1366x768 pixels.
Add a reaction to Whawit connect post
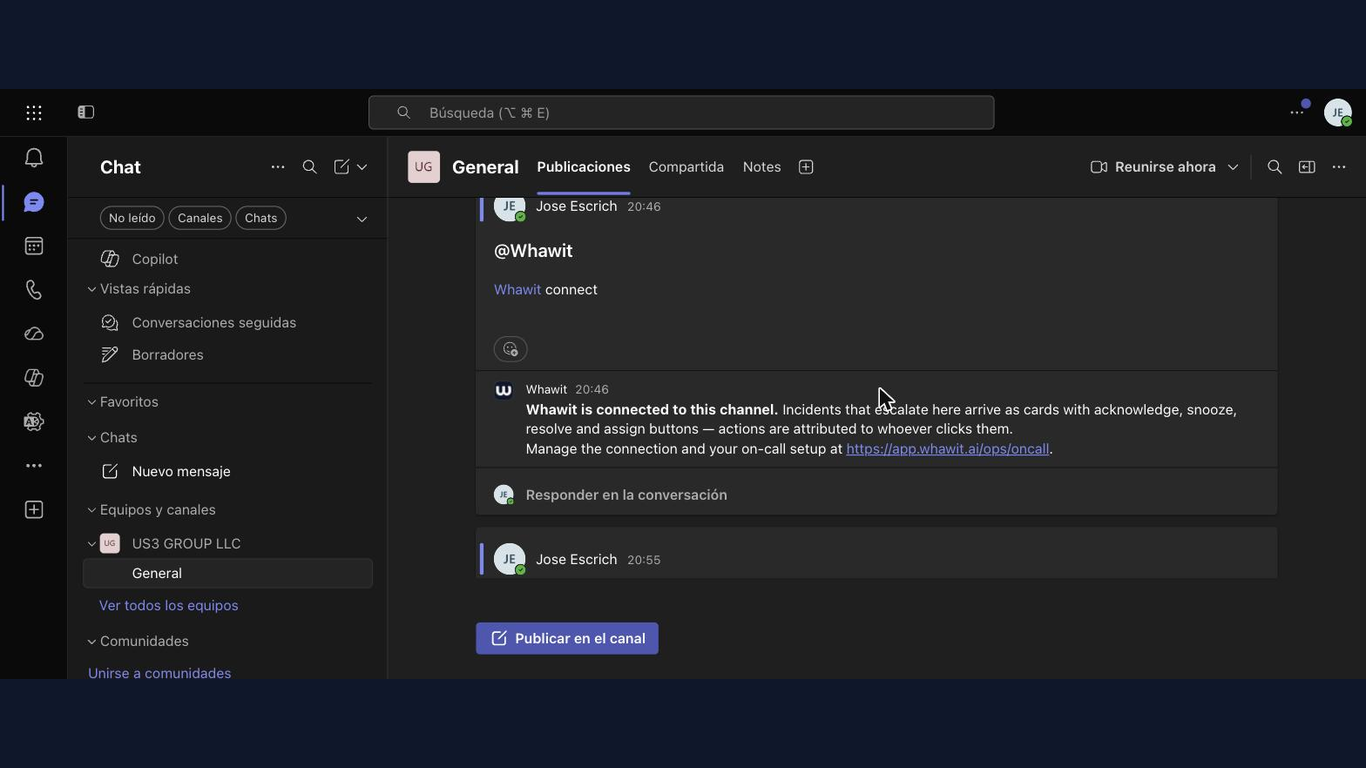pyautogui.click(x=510, y=349)
